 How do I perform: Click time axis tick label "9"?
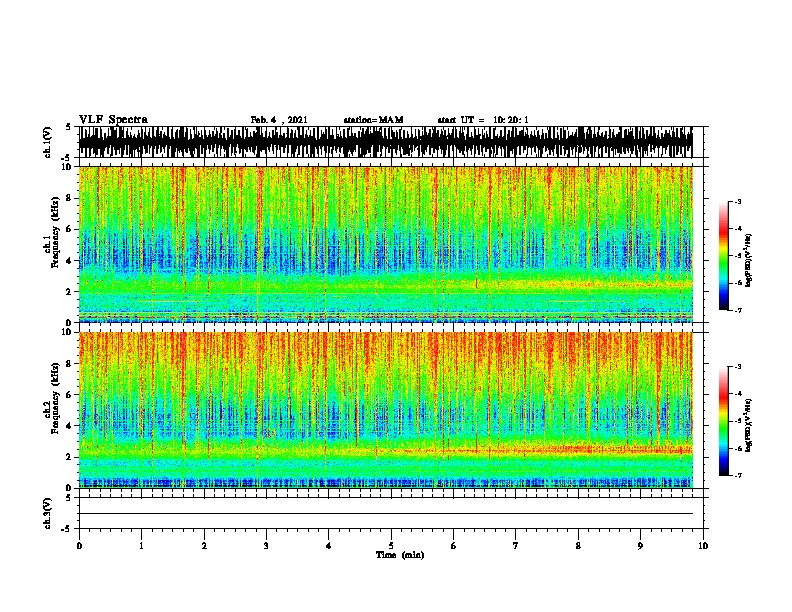click(640, 546)
